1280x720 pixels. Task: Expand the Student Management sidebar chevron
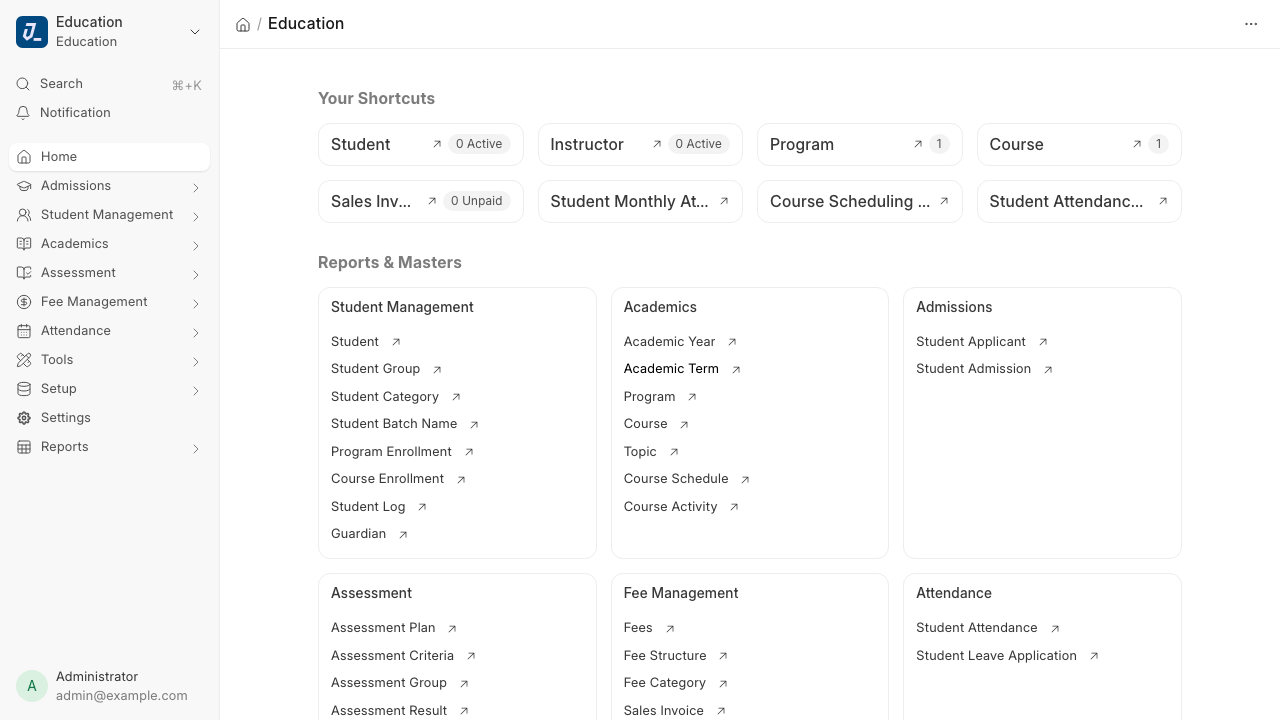pos(195,216)
